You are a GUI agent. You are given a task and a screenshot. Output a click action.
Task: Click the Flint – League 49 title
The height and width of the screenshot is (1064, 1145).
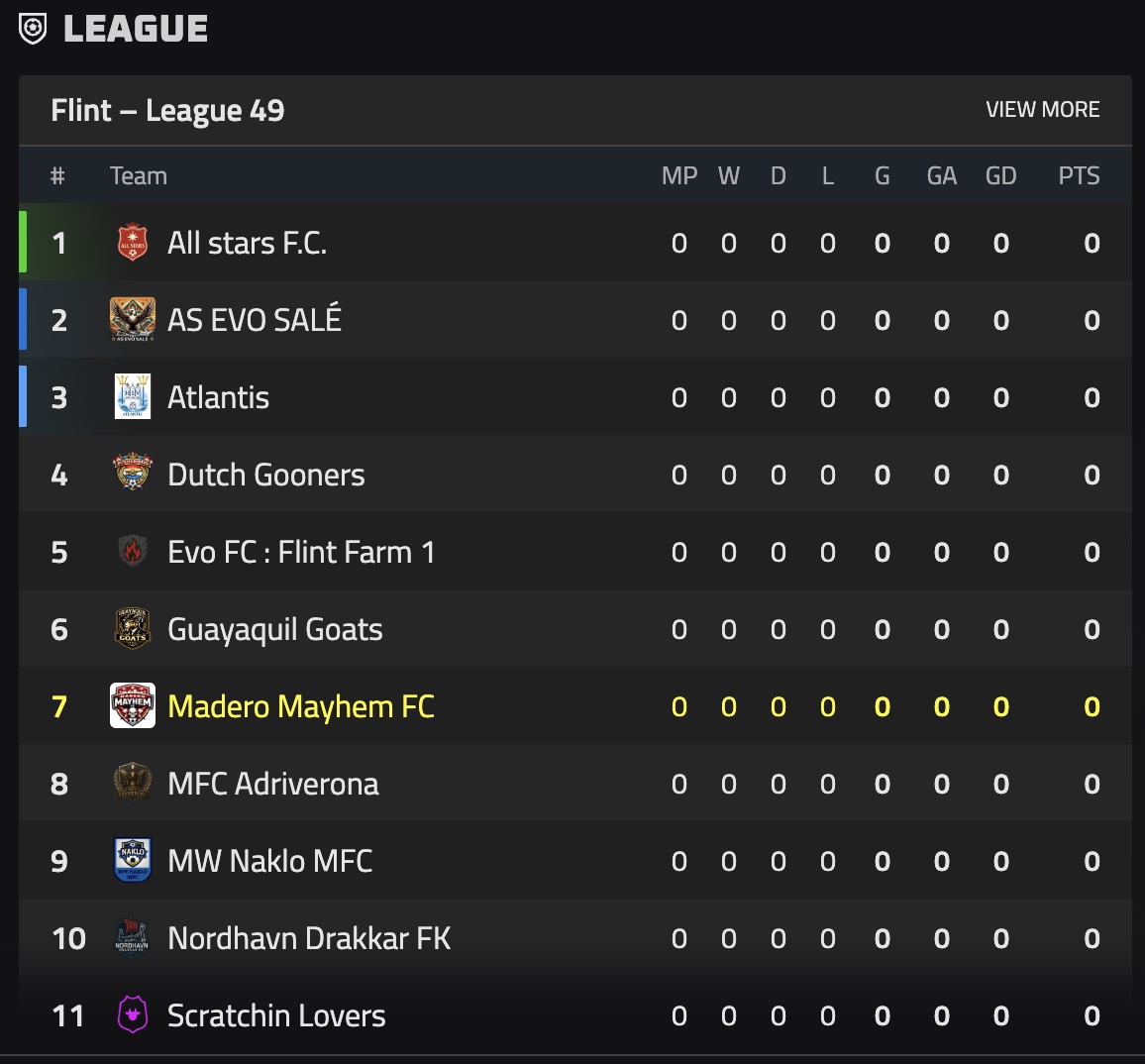pos(167,110)
